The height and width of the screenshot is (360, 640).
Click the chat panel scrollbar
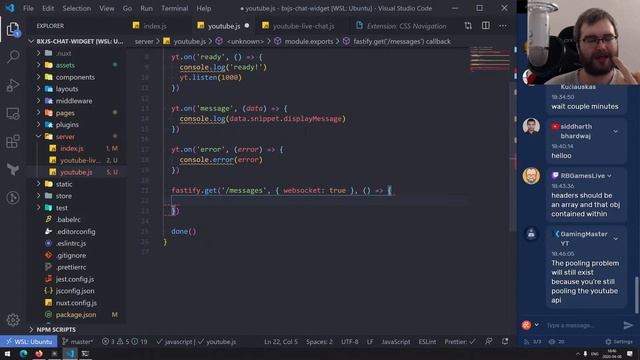[636, 295]
